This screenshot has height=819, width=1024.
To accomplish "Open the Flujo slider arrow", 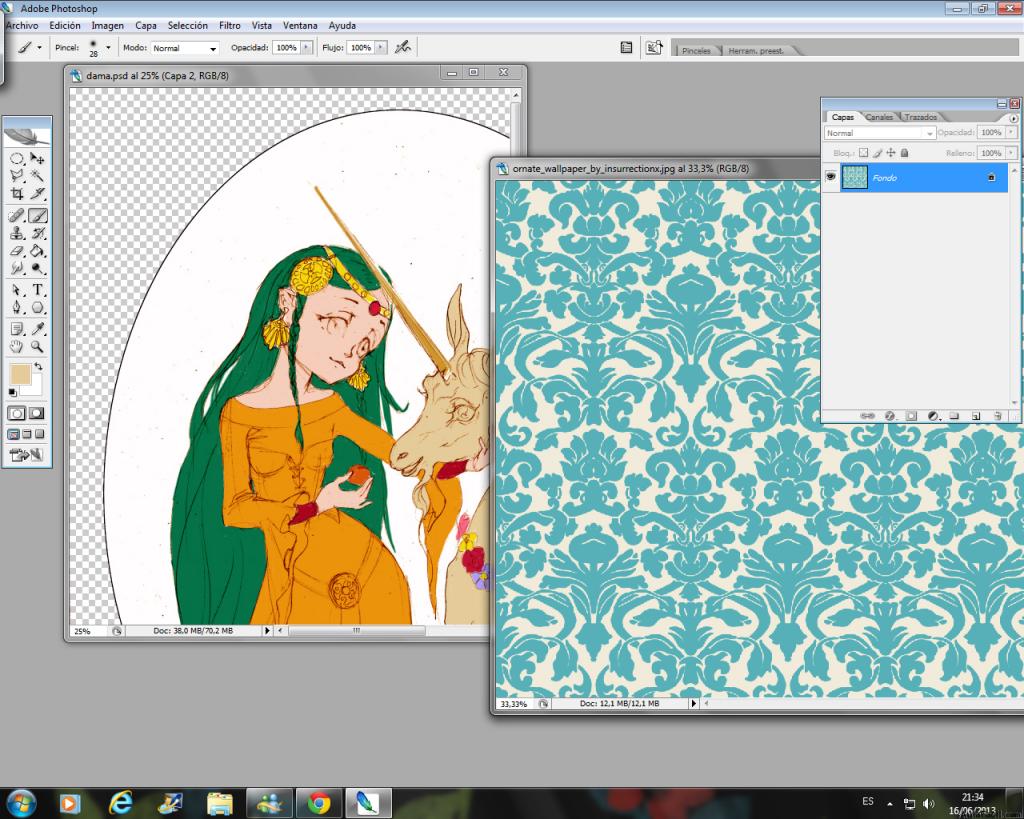I will (381, 48).
